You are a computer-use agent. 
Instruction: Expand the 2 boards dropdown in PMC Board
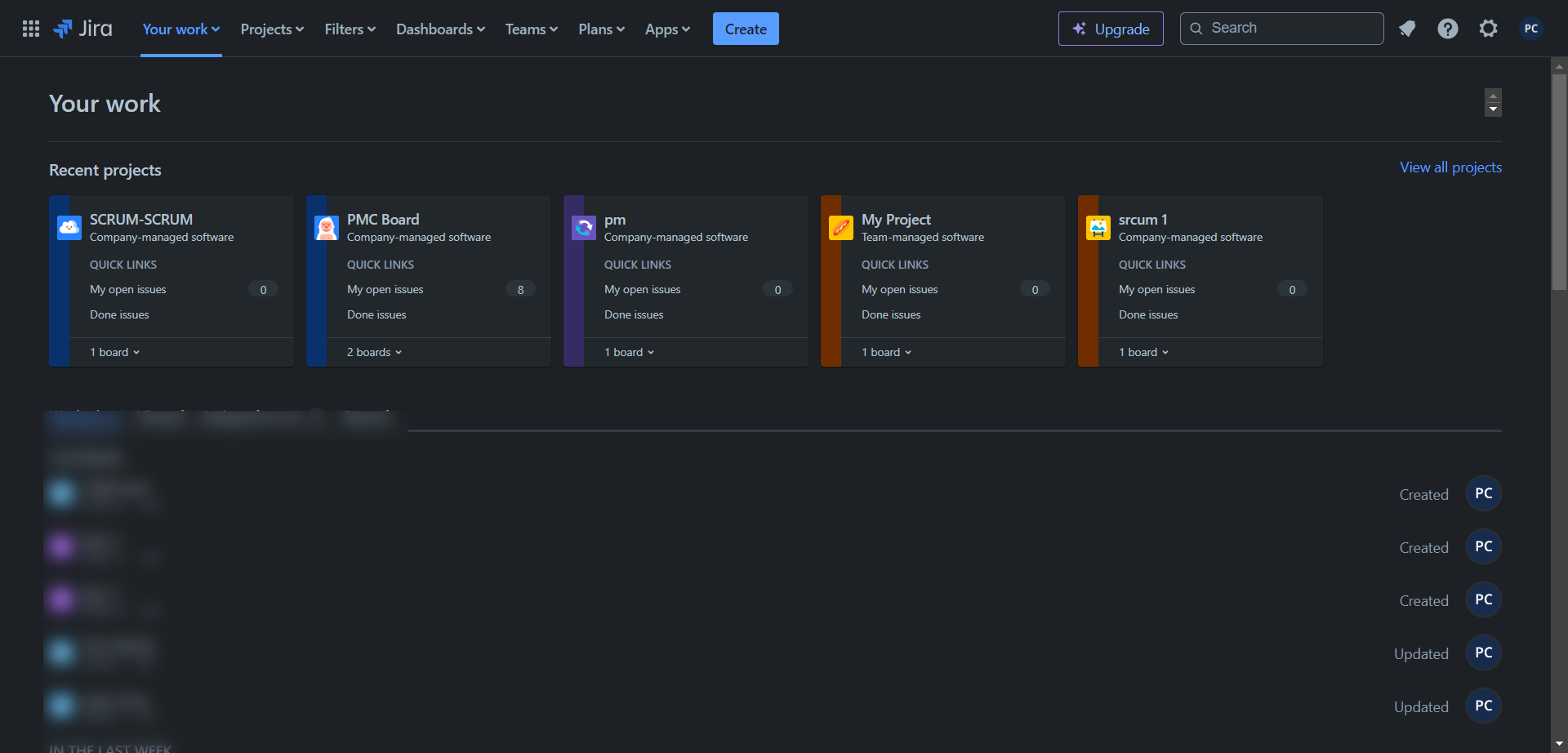[375, 352]
